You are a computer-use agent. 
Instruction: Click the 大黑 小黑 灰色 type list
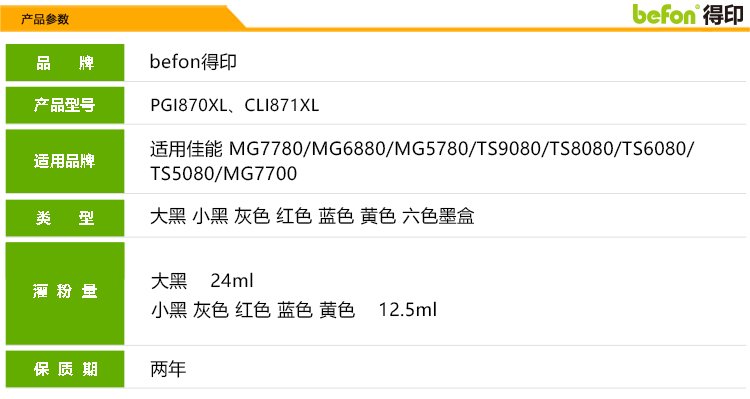210,216
